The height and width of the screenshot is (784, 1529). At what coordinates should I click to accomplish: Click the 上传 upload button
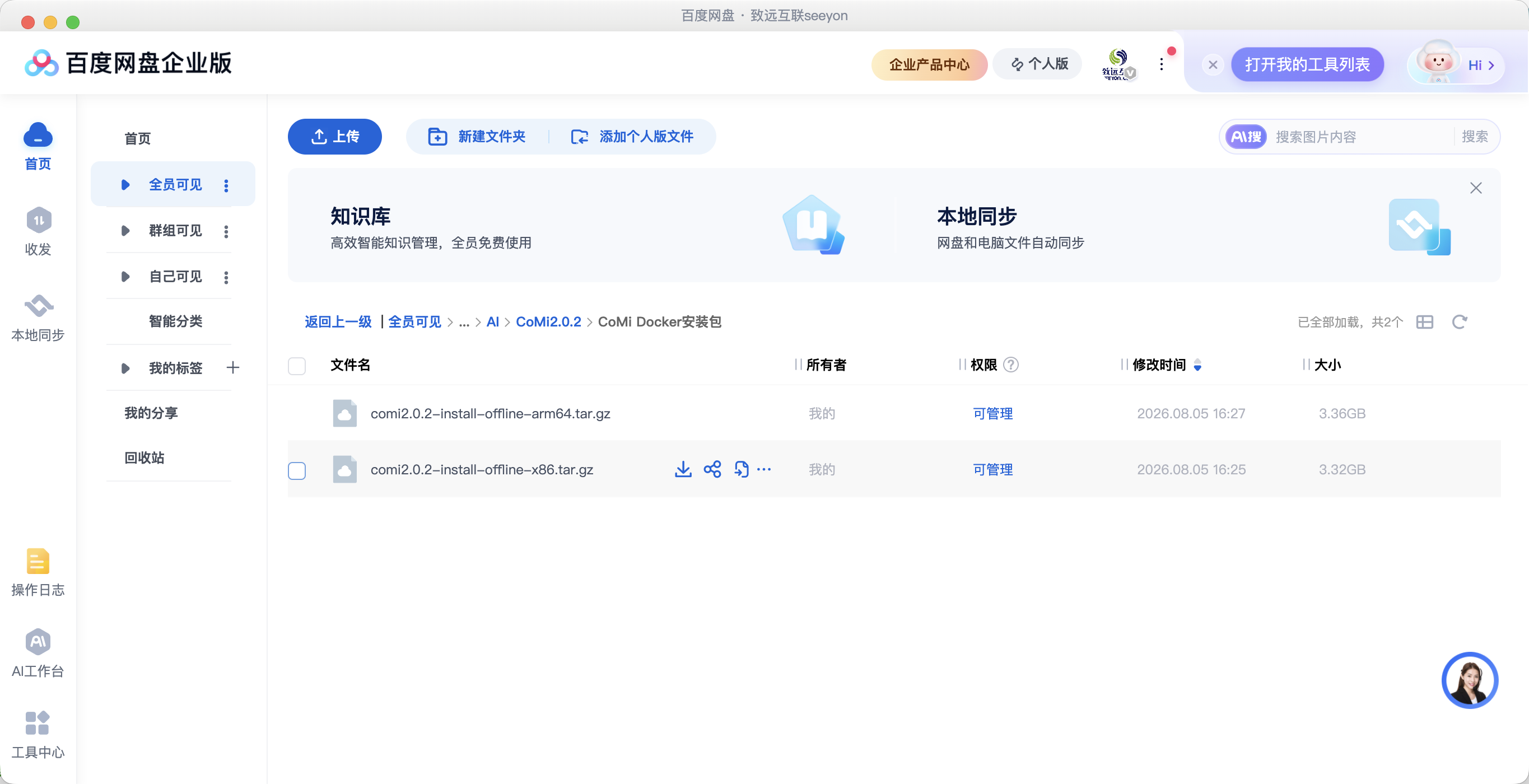pos(335,137)
